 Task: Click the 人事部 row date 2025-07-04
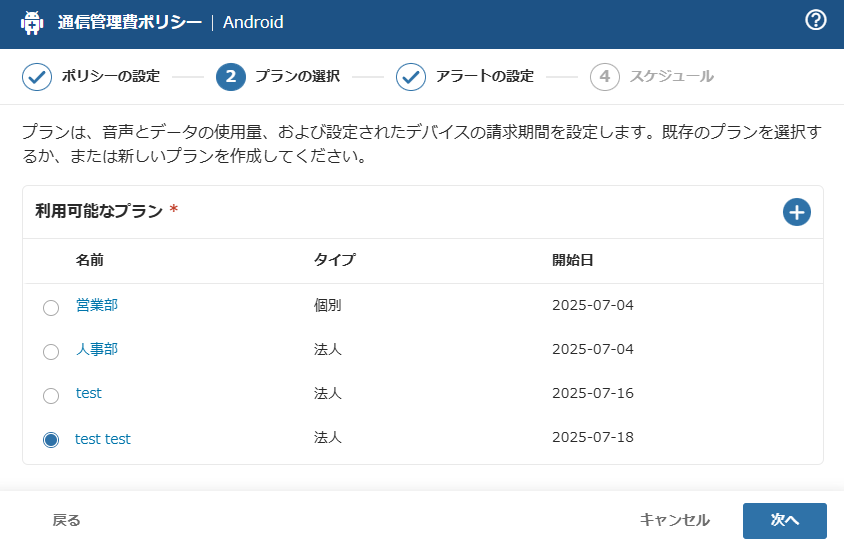pos(593,349)
